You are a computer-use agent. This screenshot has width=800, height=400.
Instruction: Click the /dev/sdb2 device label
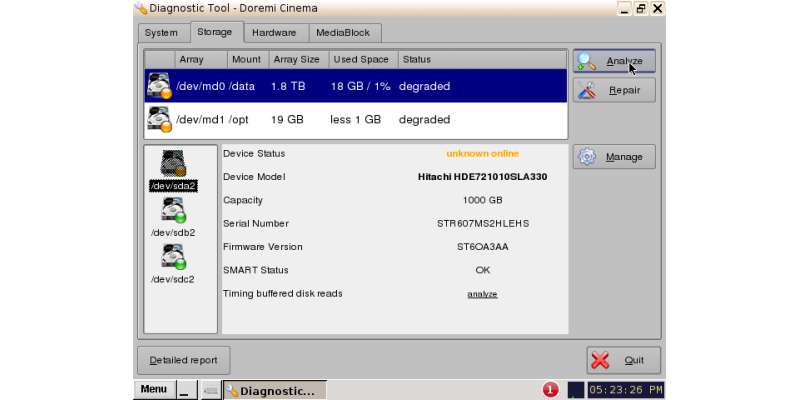173,233
